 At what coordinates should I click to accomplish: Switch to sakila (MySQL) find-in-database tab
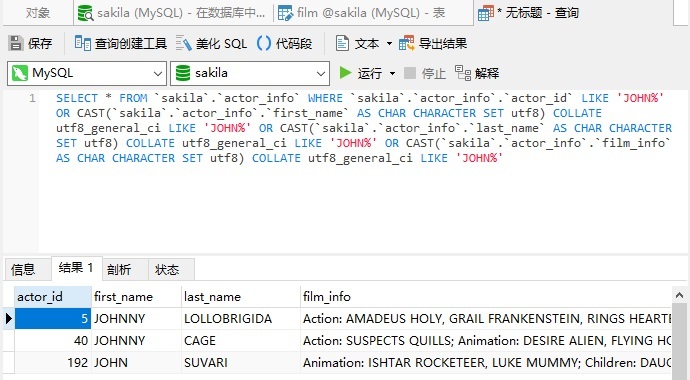pyautogui.click(x=173, y=13)
